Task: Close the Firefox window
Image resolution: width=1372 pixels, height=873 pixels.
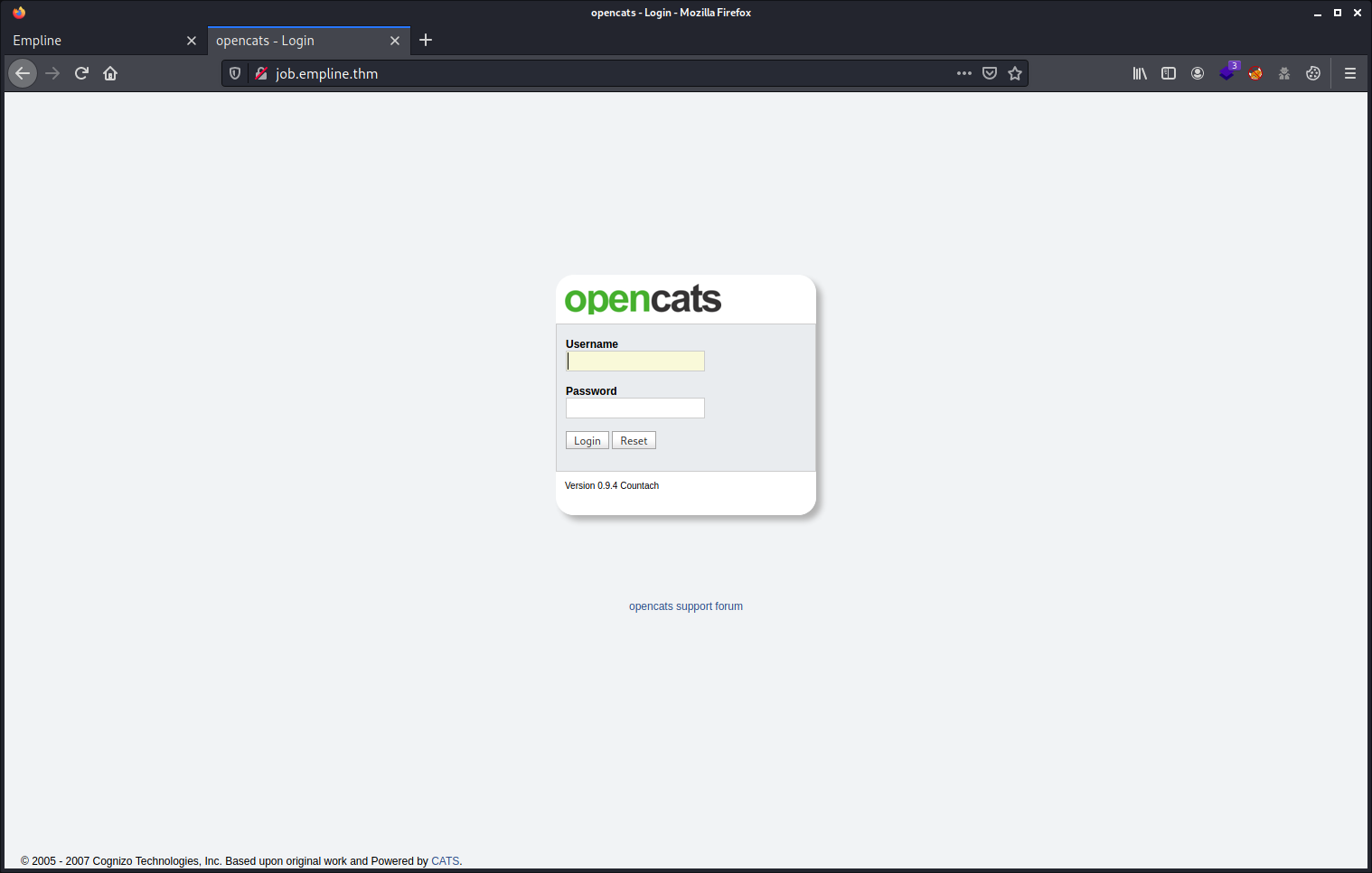Action: tap(1358, 13)
